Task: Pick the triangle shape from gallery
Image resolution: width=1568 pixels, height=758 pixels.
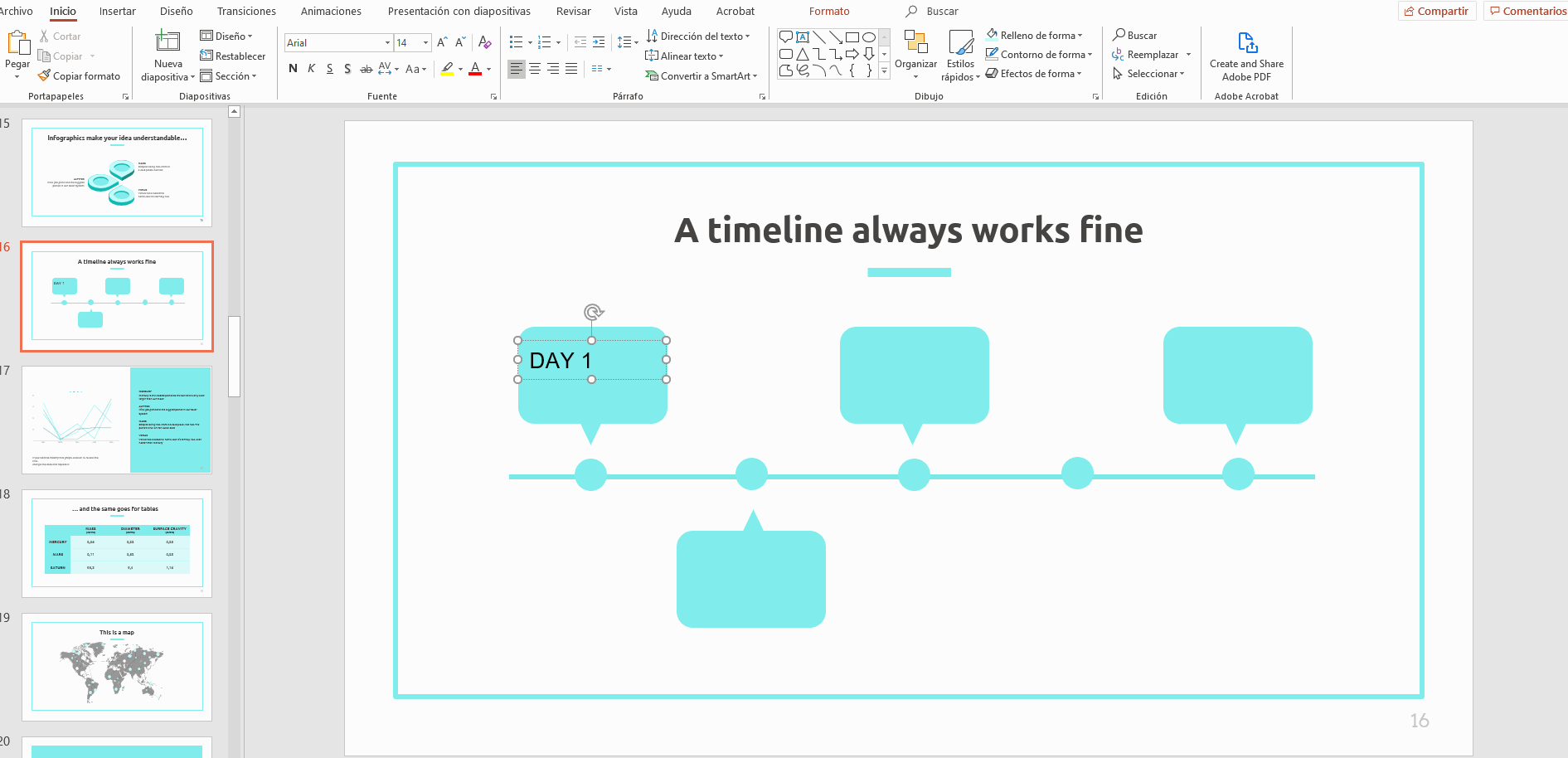Action: click(x=803, y=54)
